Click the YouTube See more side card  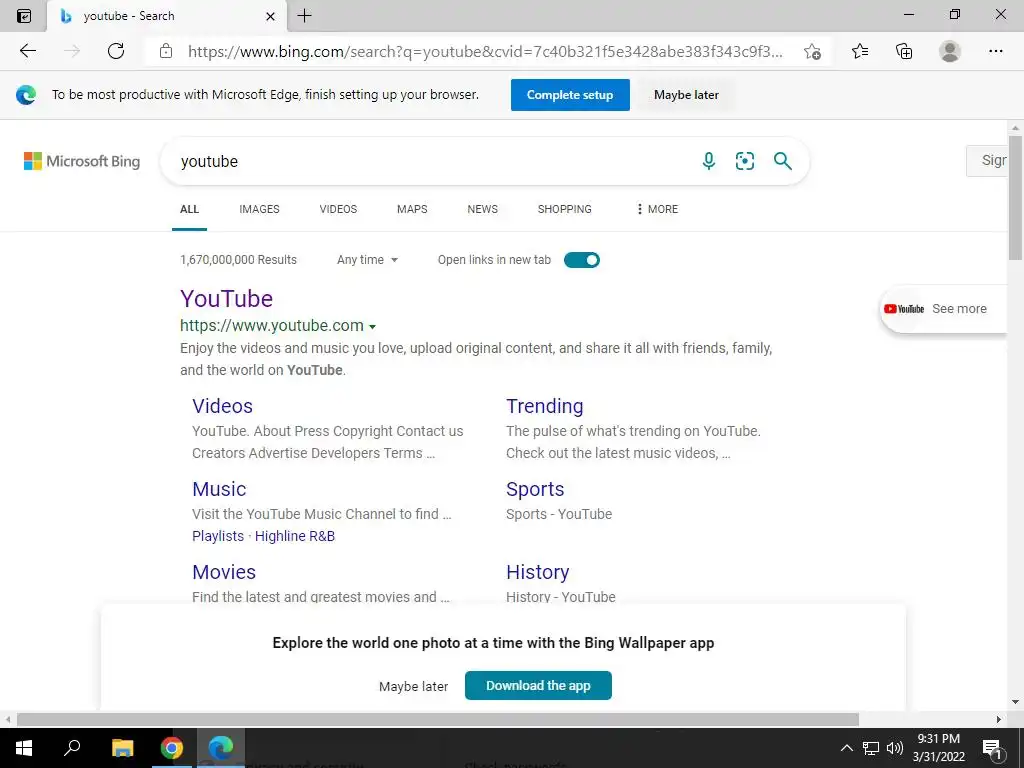tap(943, 309)
